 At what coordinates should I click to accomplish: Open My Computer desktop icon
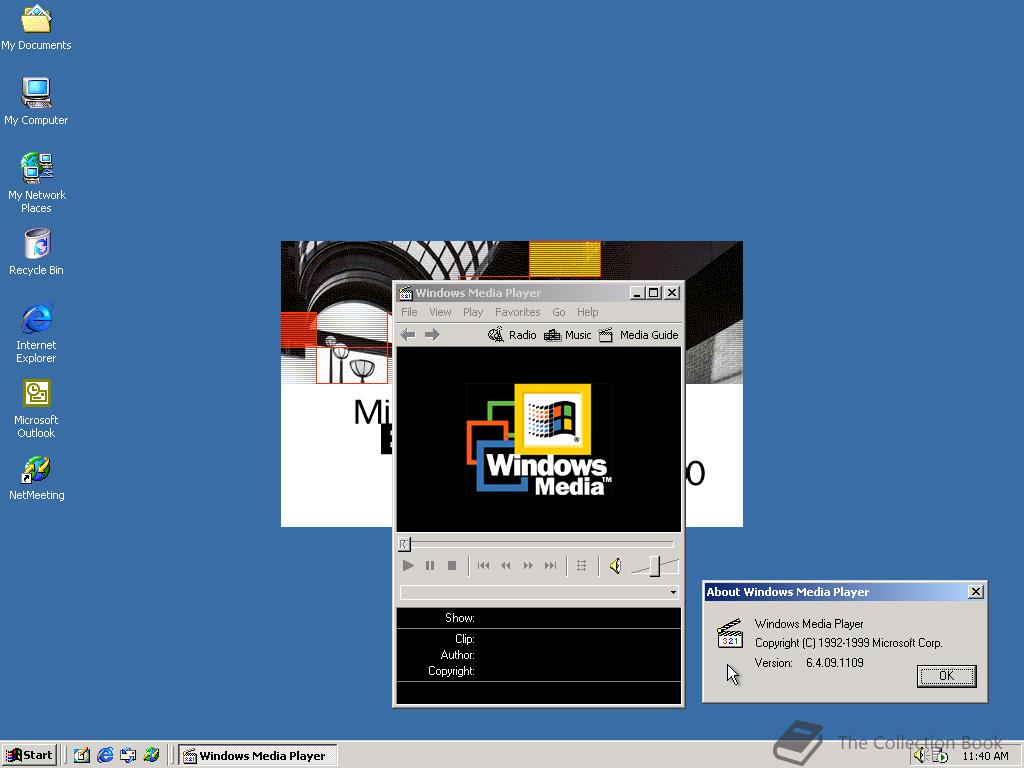36,101
